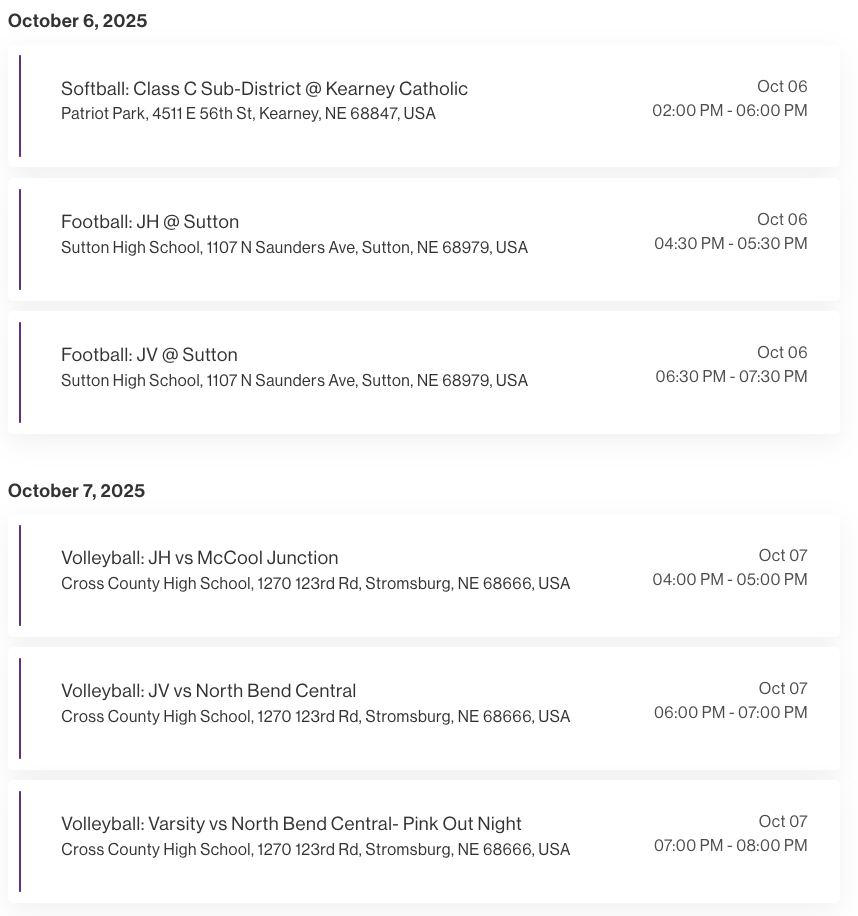Image resolution: width=858 pixels, height=916 pixels.
Task: Click the 07:00 PM - 08:00 PM time
Action: [x=730, y=846]
